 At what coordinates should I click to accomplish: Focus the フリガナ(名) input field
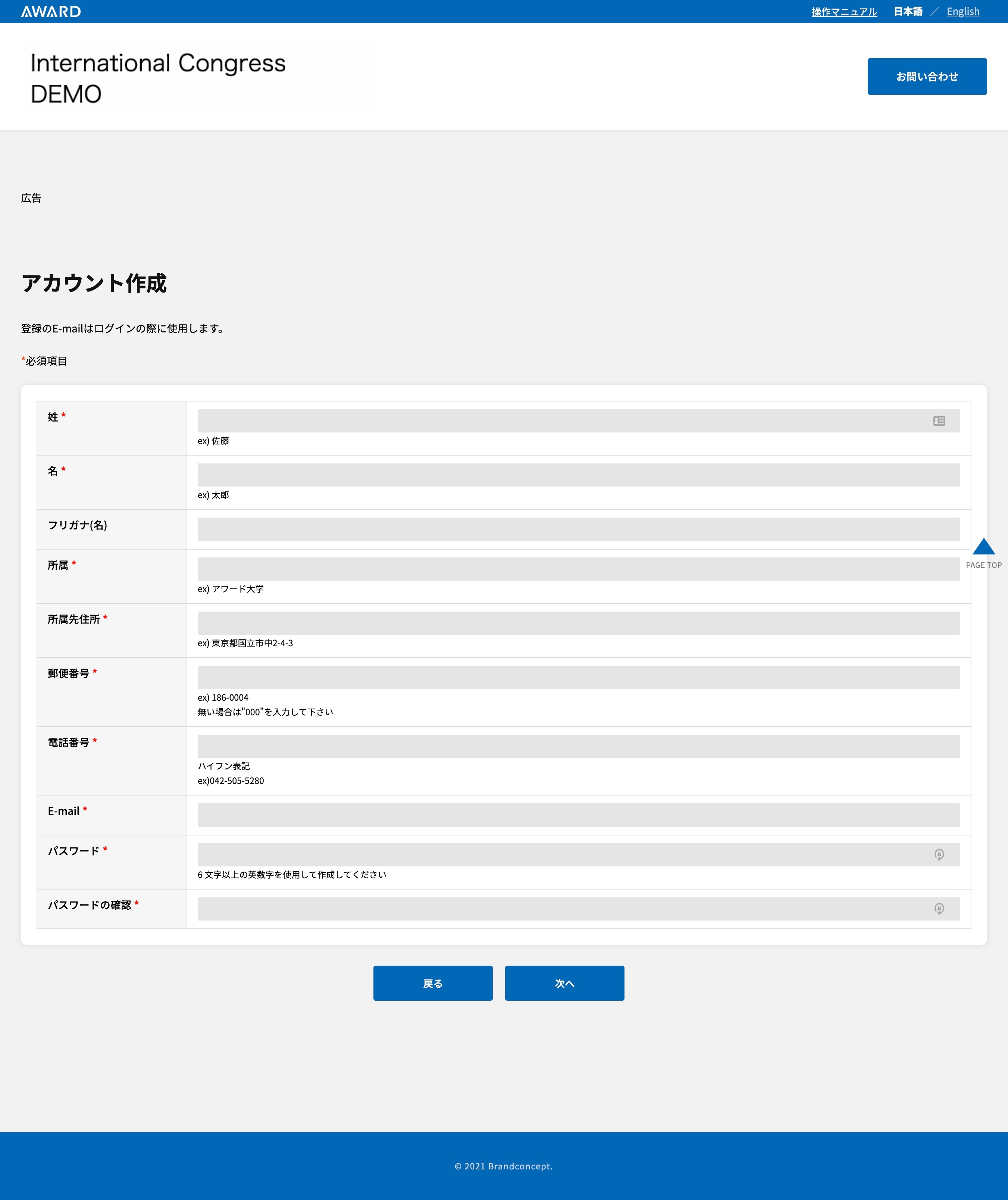click(x=578, y=529)
